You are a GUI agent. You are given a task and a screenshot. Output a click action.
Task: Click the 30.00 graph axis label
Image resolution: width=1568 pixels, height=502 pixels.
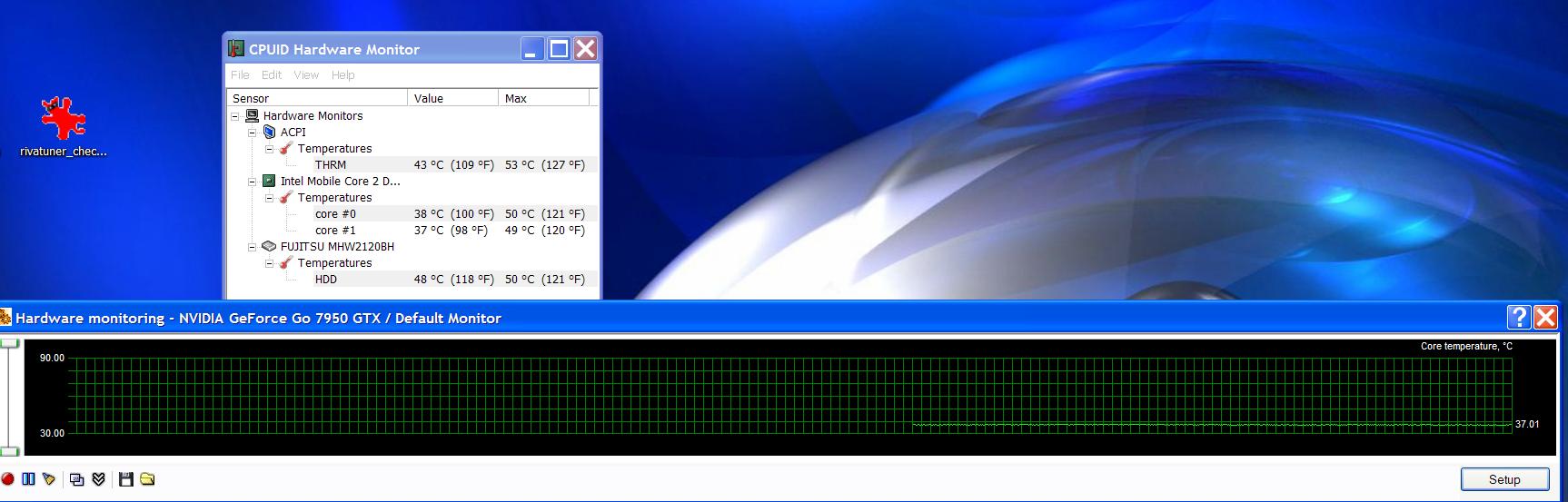pos(52,433)
